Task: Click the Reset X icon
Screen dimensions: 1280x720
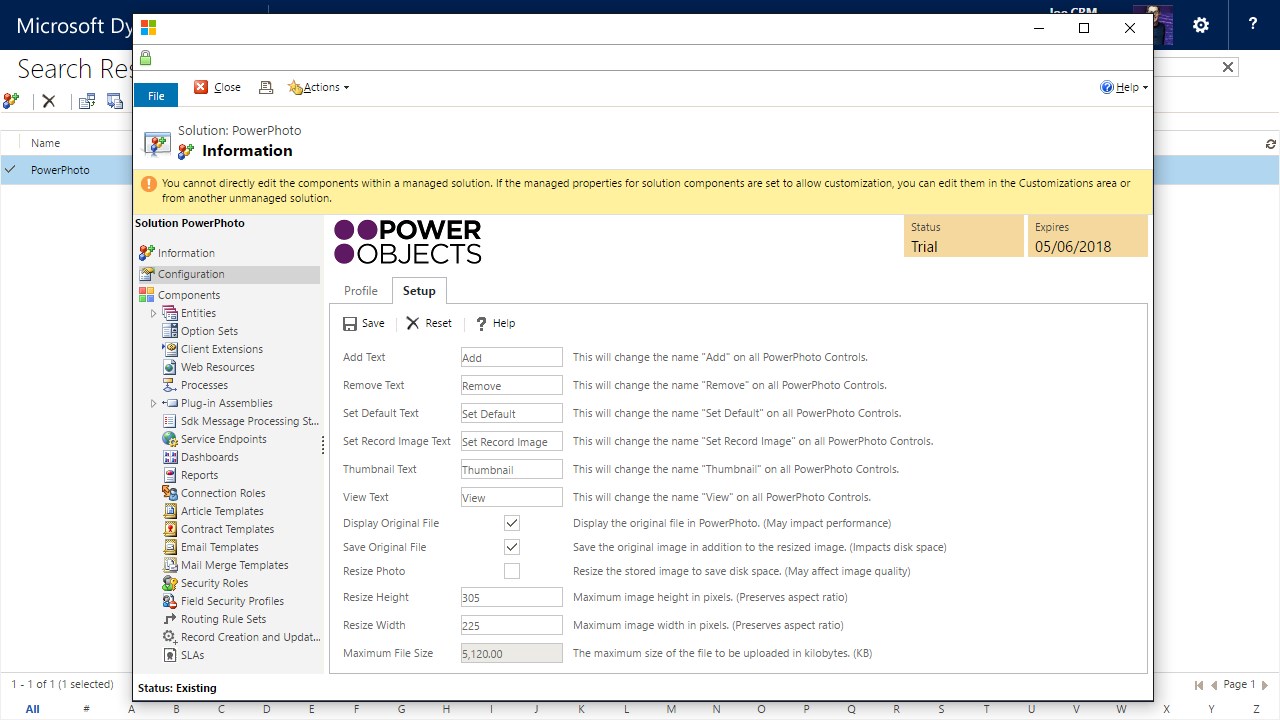Action: (x=413, y=324)
